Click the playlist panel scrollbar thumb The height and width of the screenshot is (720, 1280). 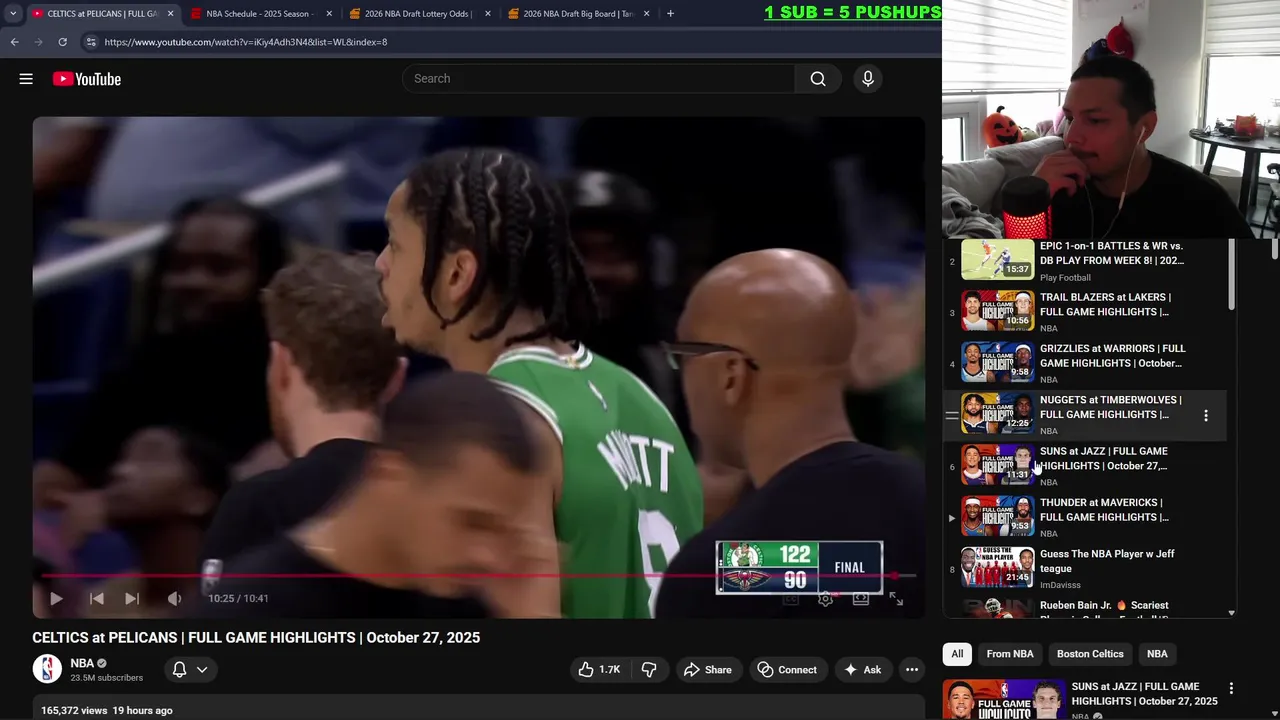[1232, 276]
